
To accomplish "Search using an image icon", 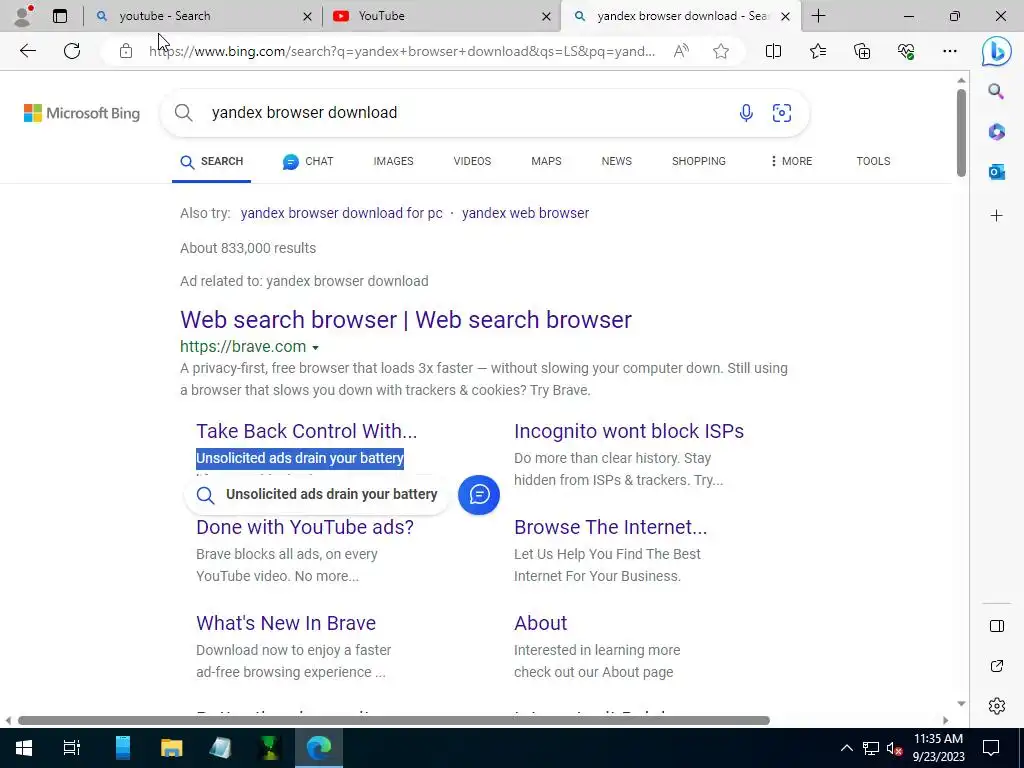I will pyautogui.click(x=782, y=113).
